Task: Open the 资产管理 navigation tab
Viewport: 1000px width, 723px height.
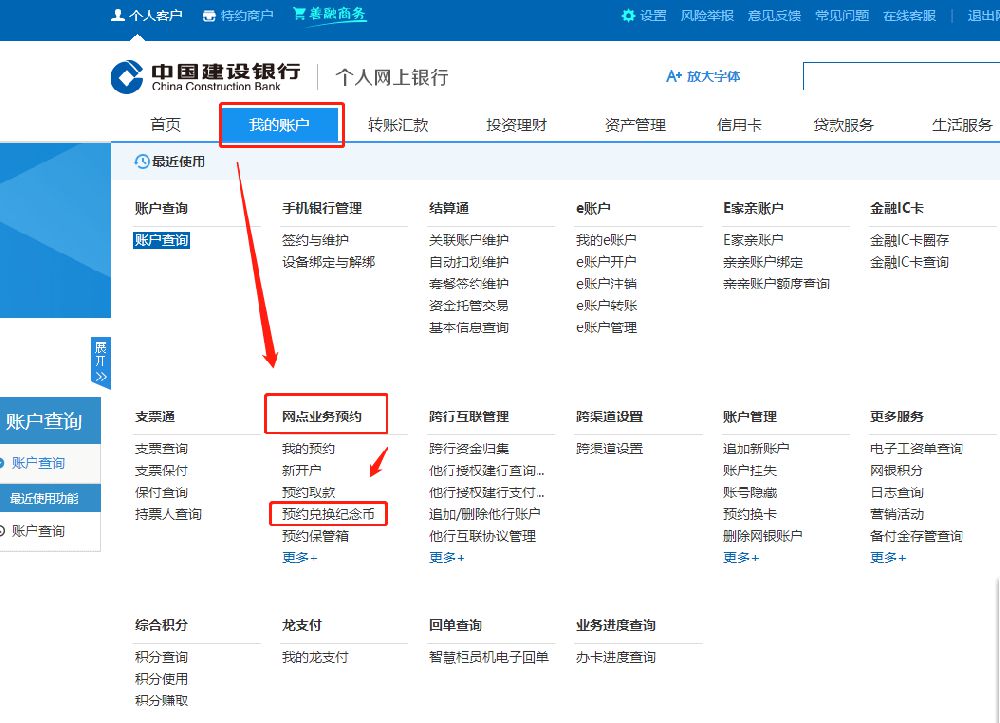Action: coord(635,125)
